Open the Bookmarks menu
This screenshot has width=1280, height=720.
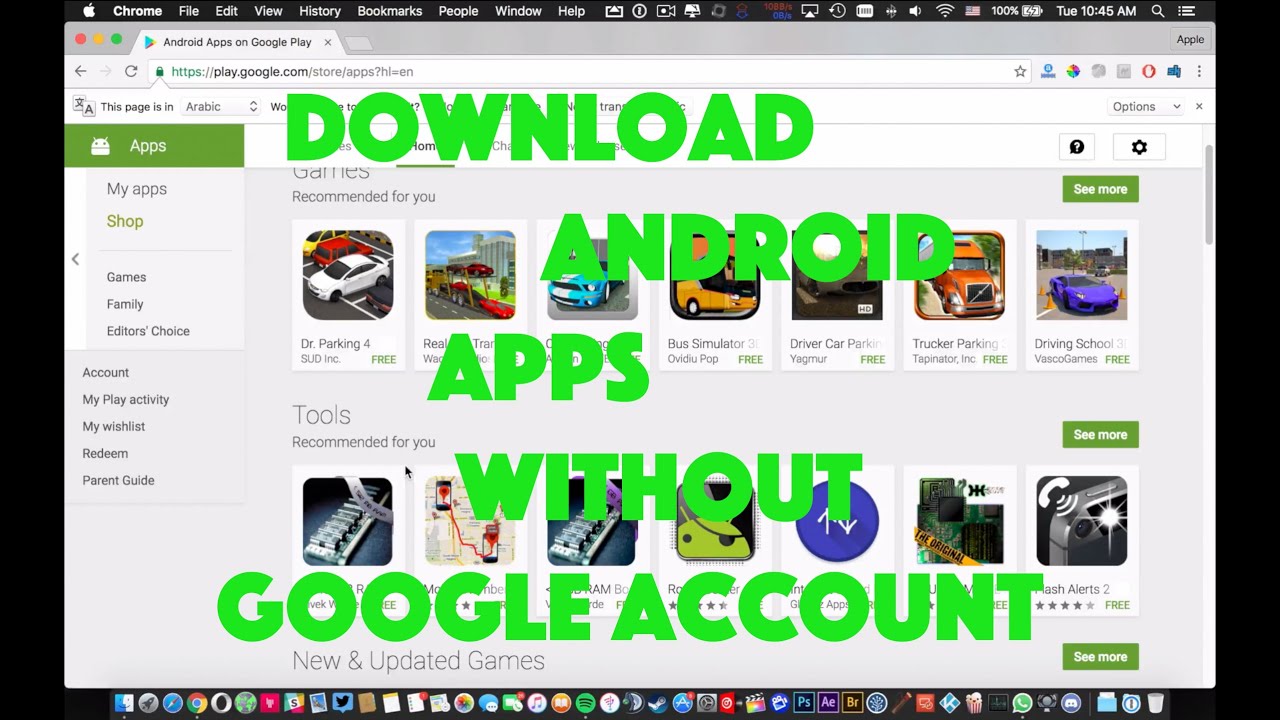click(389, 11)
